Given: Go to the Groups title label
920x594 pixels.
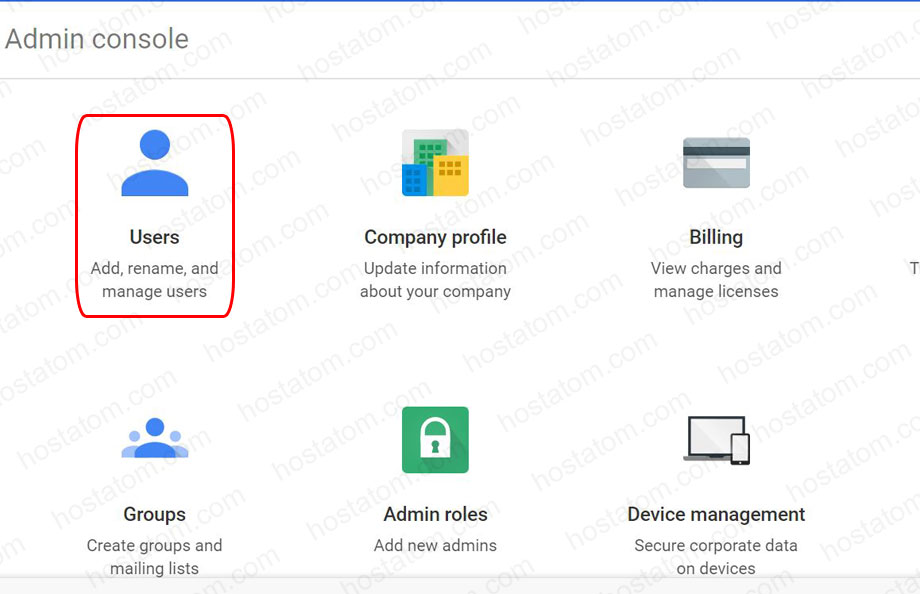Looking at the screenshot, I should [x=155, y=514].
